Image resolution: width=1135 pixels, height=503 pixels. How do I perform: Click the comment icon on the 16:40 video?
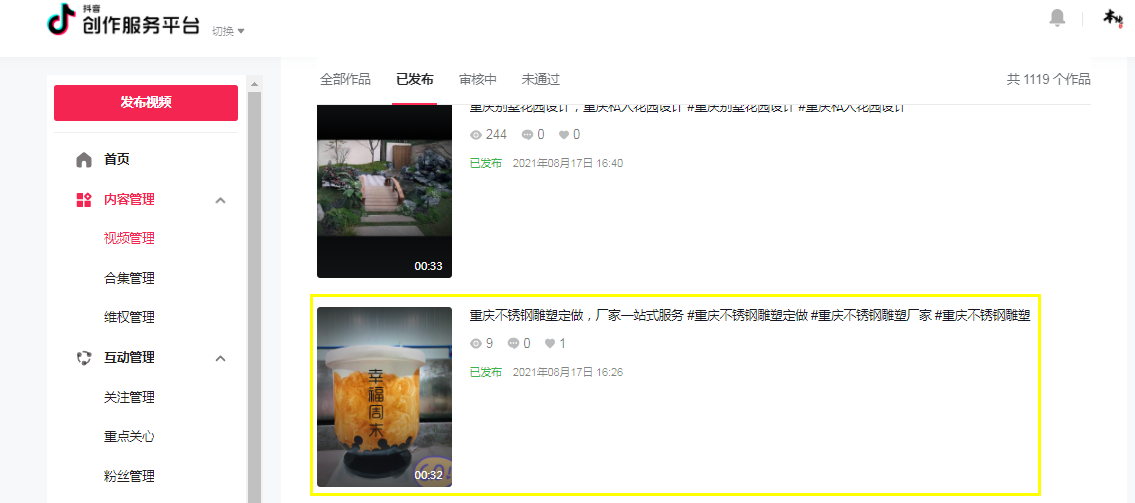[527, 135]
